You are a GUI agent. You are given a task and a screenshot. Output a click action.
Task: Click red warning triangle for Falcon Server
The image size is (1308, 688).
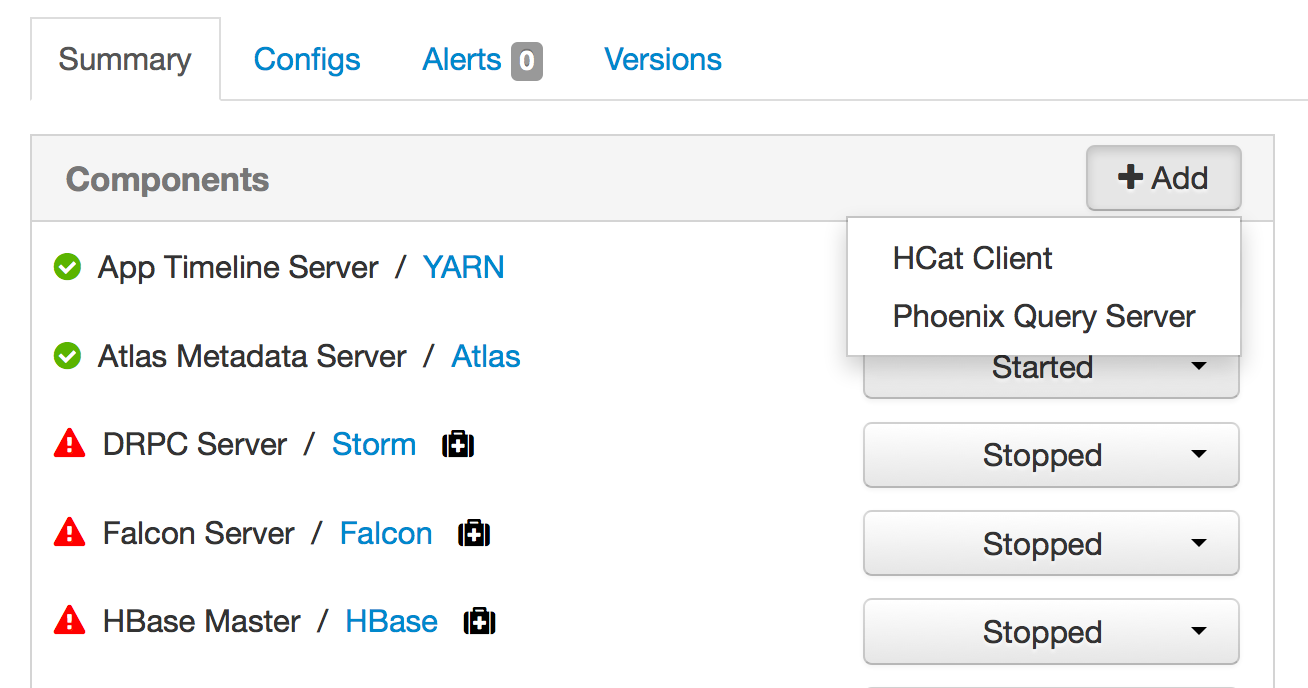[68, 532]
